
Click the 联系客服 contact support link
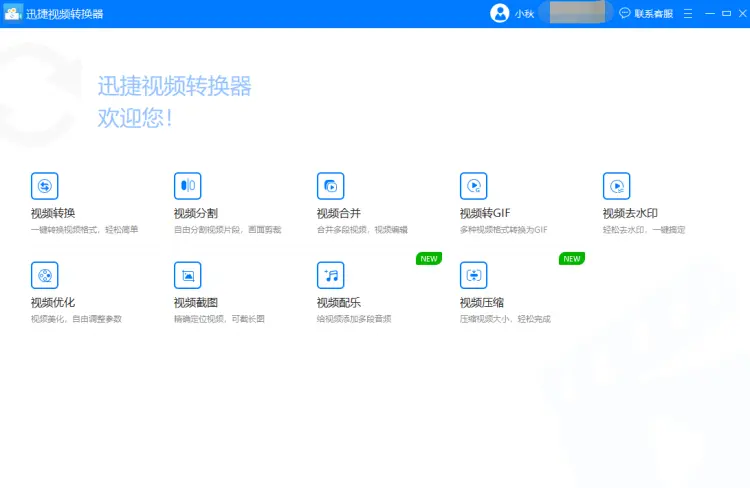(653, 14)
